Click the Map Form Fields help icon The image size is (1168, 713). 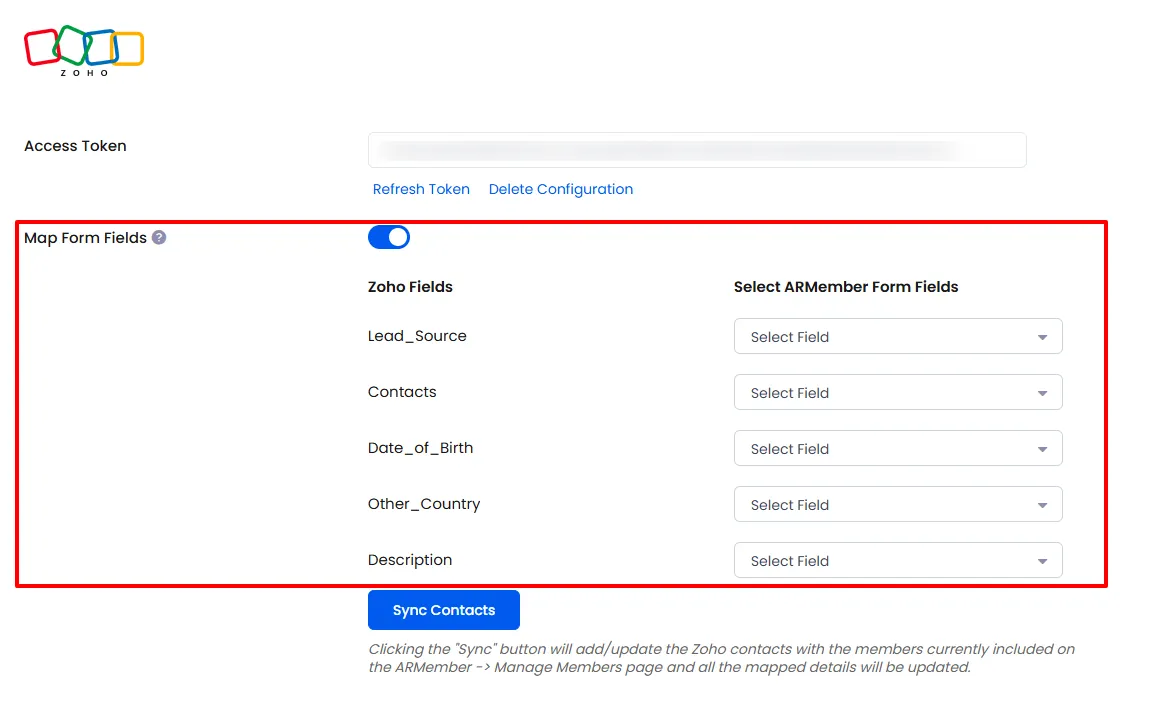click(x=159, y=238)
